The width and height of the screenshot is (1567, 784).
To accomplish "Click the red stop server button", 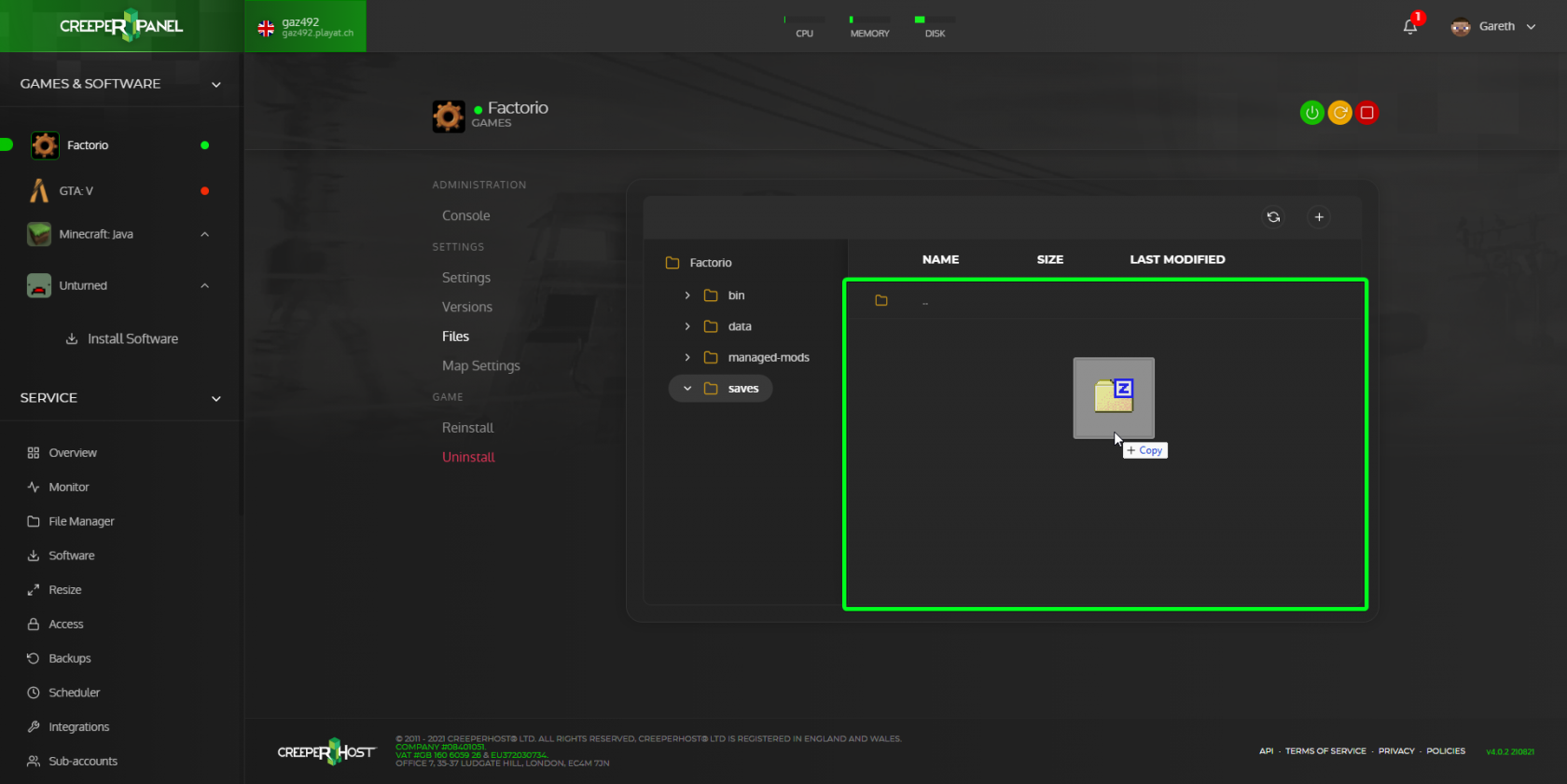I will point(1367,113).
